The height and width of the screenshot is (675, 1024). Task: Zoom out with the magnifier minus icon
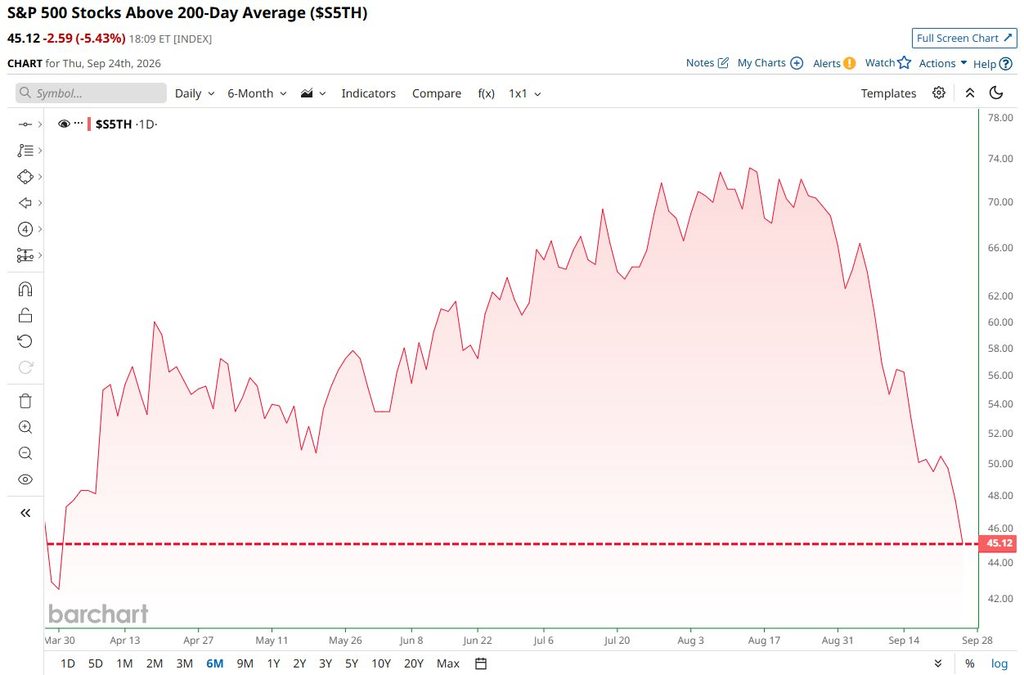25,453
